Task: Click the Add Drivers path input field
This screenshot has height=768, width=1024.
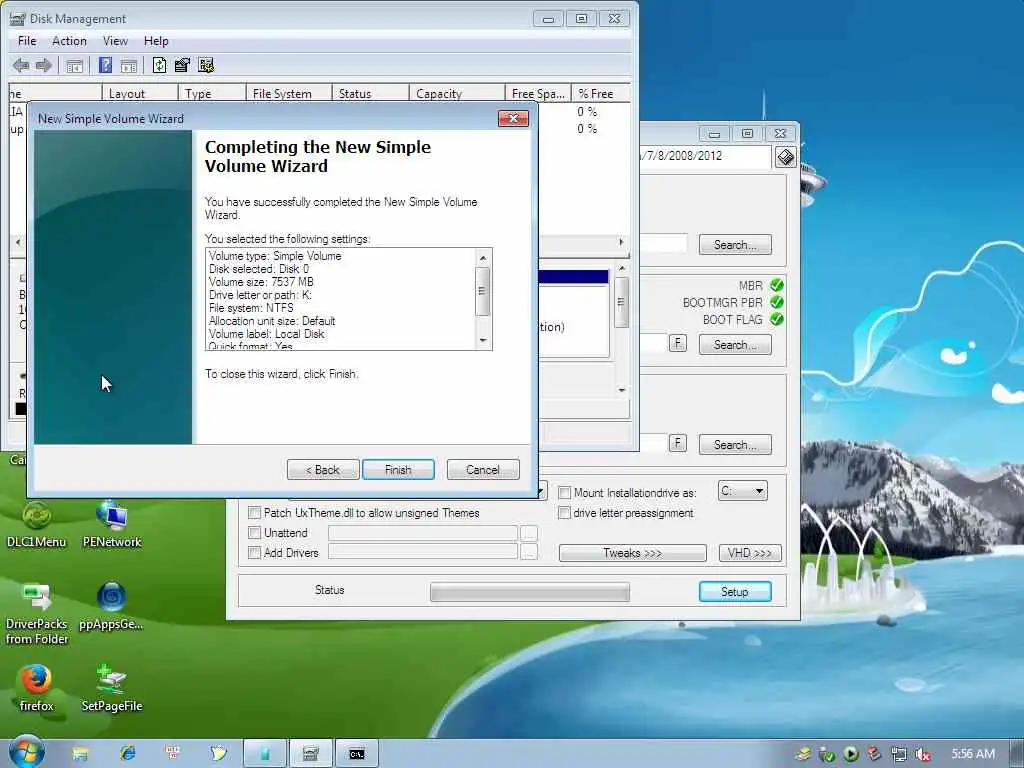Action: tap(423, 552)
